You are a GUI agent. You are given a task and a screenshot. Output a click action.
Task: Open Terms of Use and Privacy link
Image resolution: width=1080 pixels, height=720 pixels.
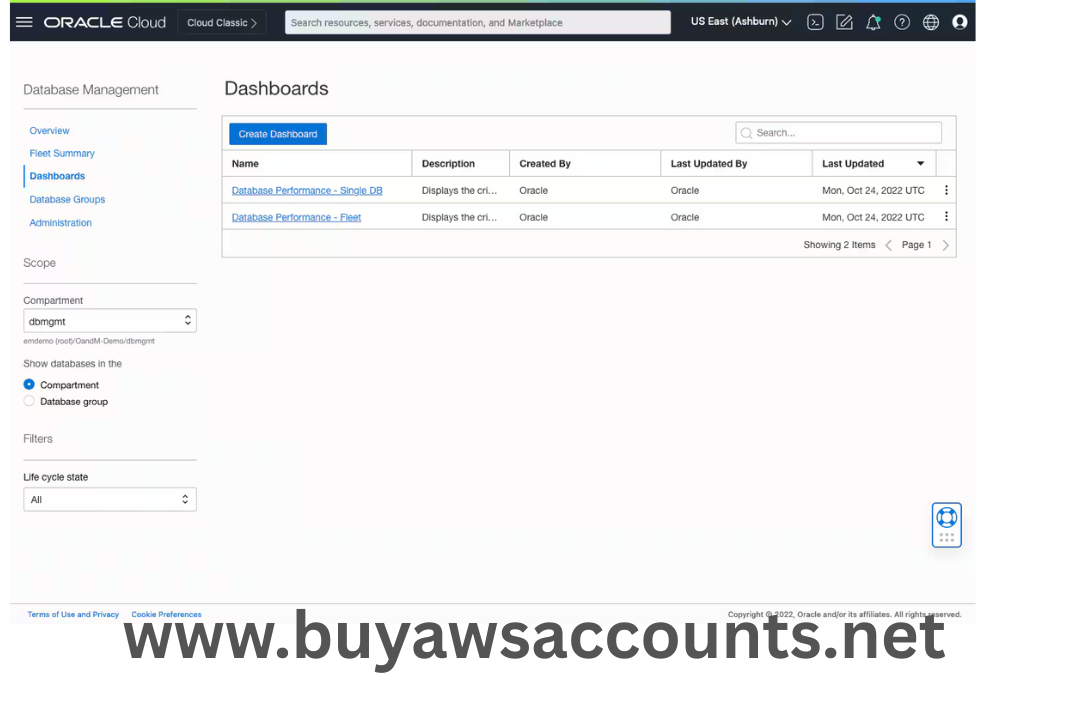pyautogui.click(x=73, y=615)
